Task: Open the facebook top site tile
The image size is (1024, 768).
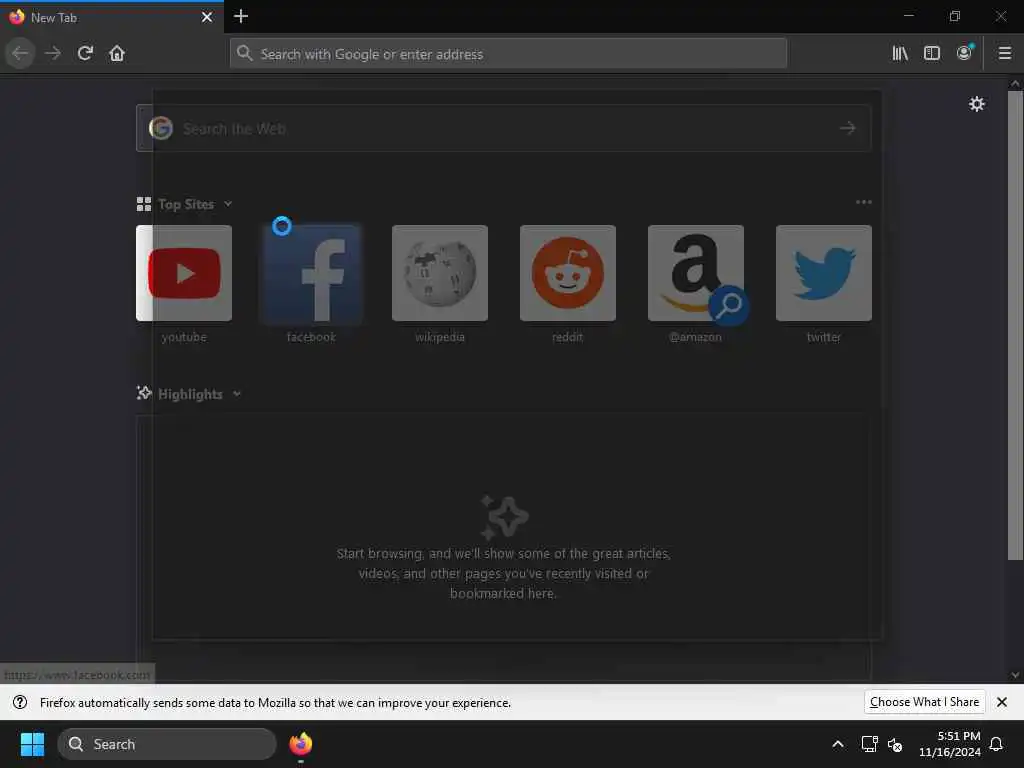Action: (x=312, y=273)
